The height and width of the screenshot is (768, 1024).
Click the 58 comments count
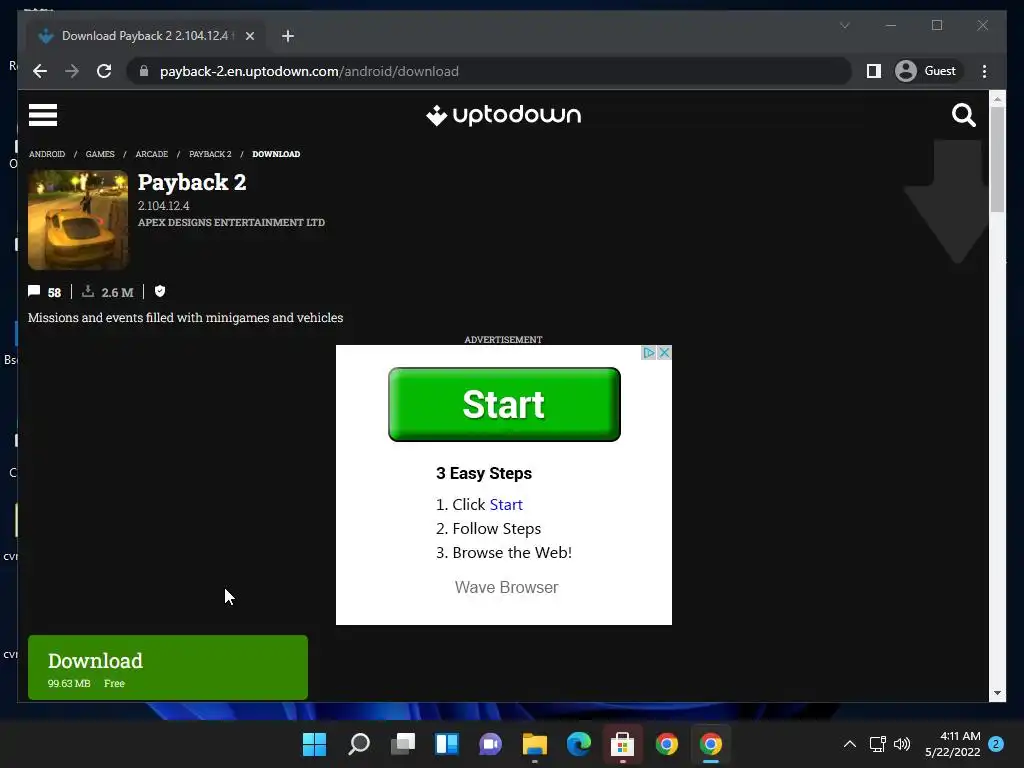coord(54,293)
